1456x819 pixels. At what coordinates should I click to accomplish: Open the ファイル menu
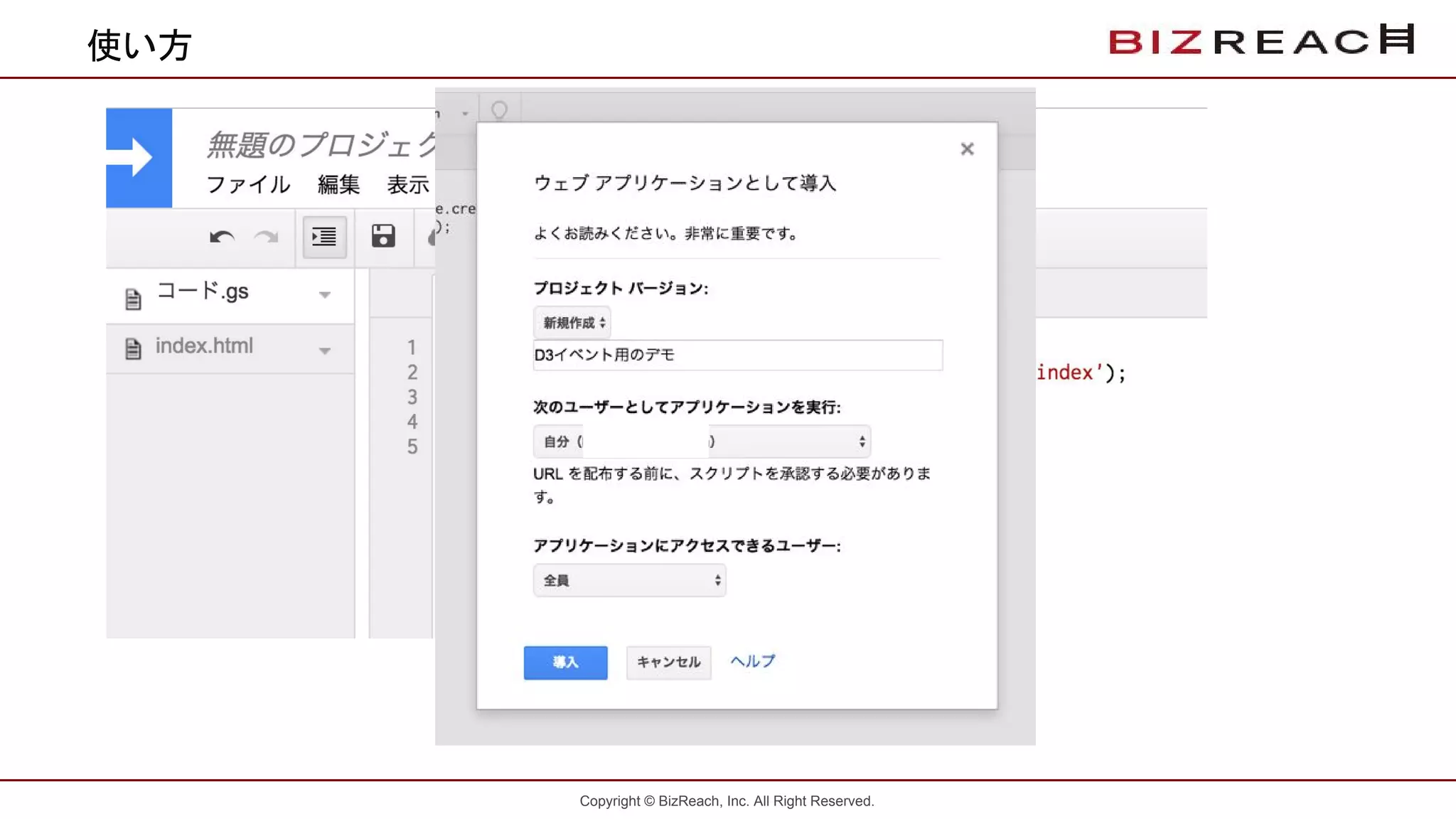tap(248, 185)
